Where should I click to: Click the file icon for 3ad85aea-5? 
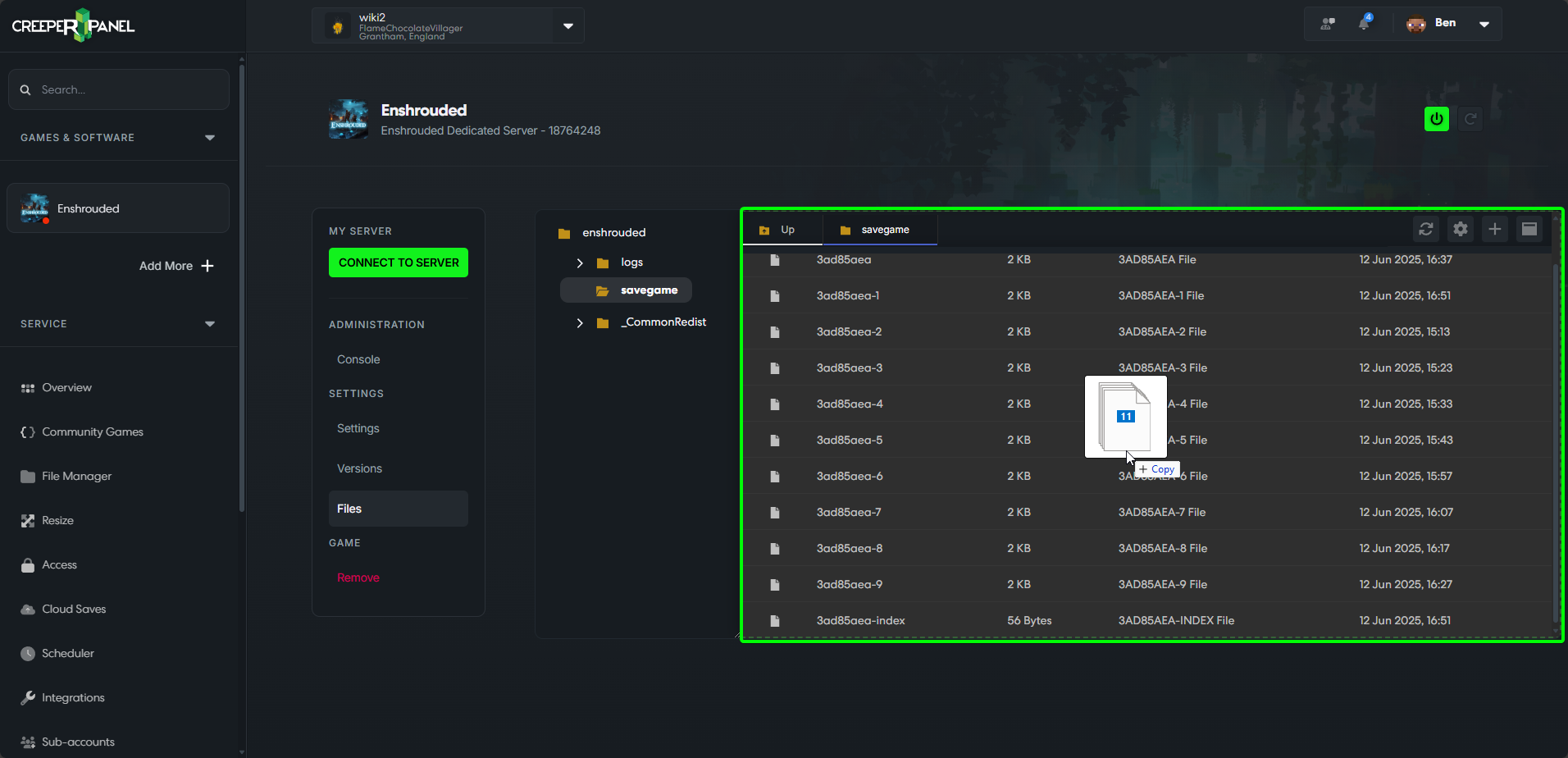tap(774, 441)
